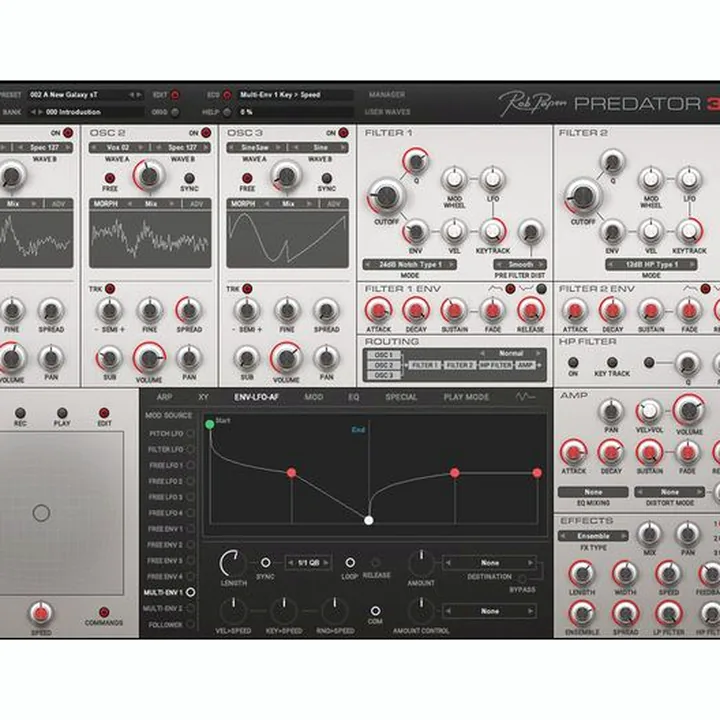Click the effects MIX knob

point(649,534)
